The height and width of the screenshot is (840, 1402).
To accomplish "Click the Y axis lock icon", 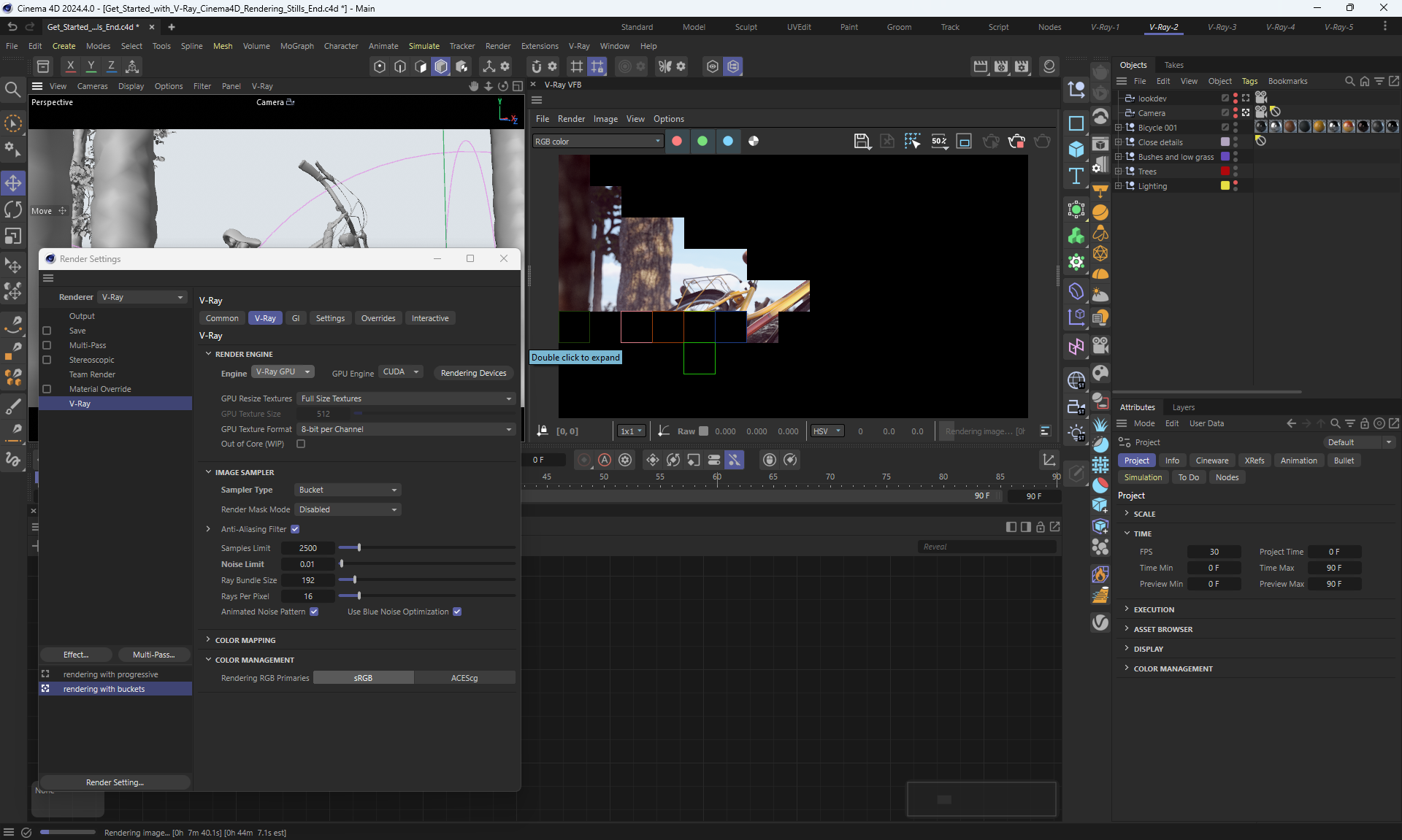I will (x=91, y=66).
